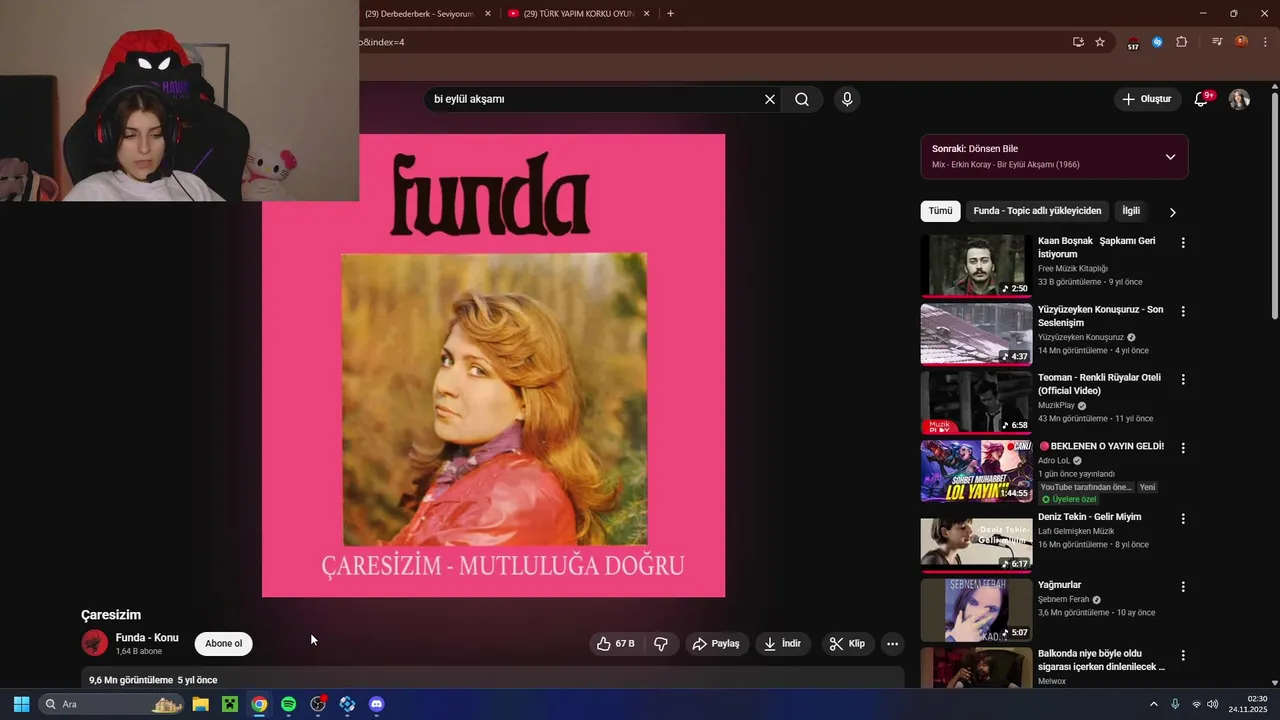Start voice search with the microphone icon
The width and height of the screenshot is (1280, 720).
pyautogui.click(x=847, y=99)
